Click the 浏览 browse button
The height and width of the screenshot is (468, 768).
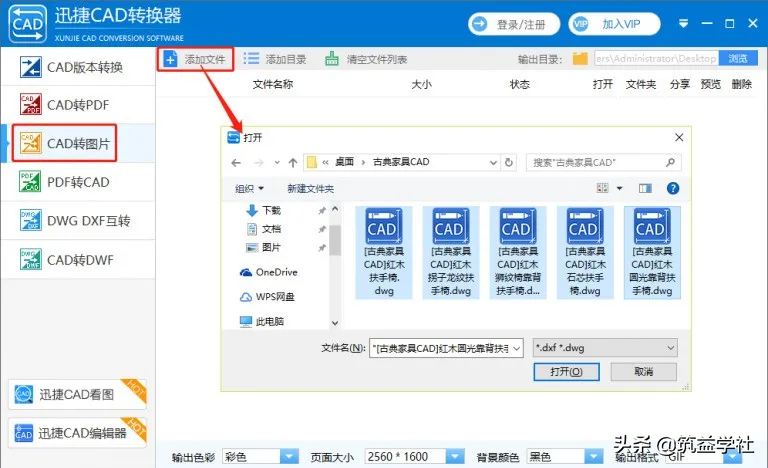click(x=738, y=58)
